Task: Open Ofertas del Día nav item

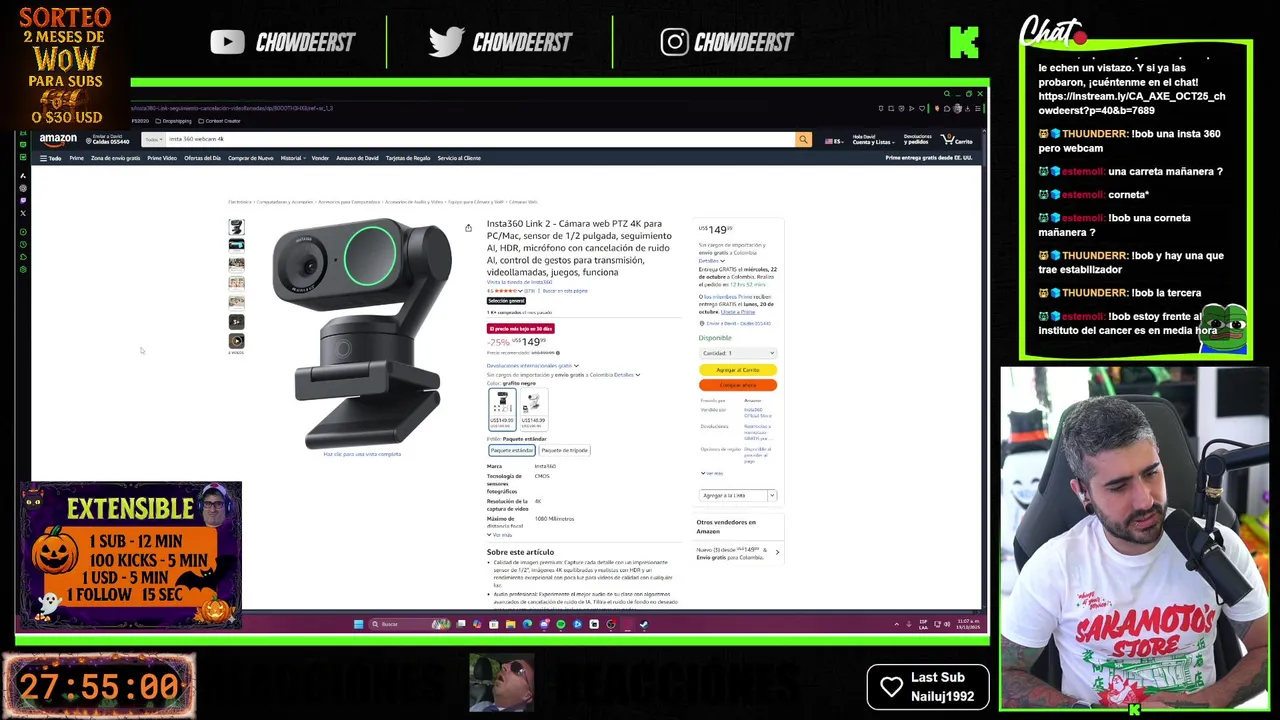Action: click(x=202, y=158)
